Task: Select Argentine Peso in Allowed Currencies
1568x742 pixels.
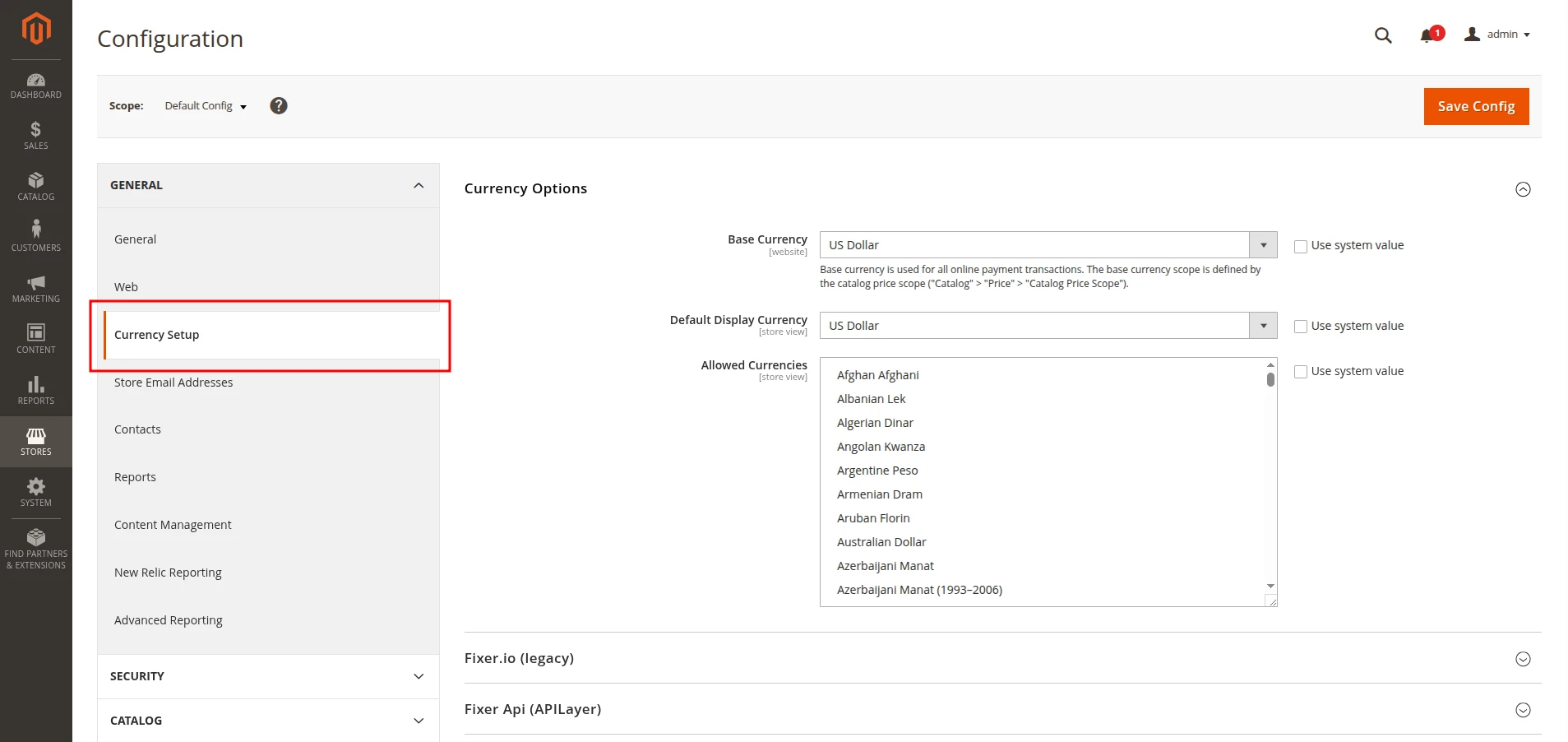Action: click(1043, 471)
